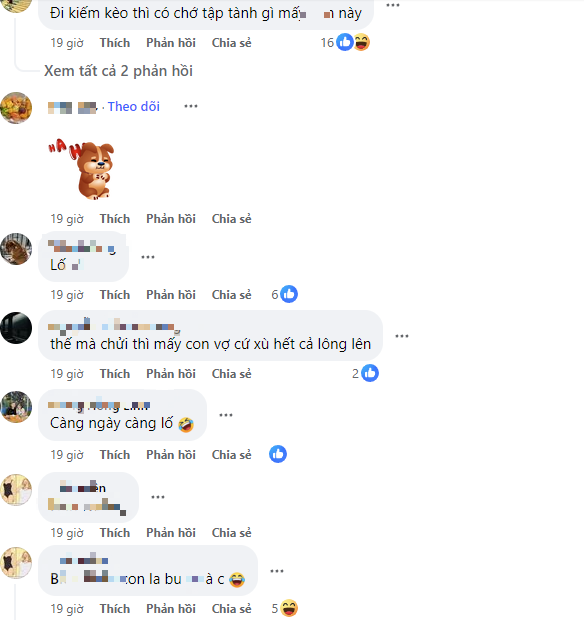The width and height of the screenshot is (584, 620).
Task: Open like reactions on the 16-reaction comment
Action: [x=345, y=42]
